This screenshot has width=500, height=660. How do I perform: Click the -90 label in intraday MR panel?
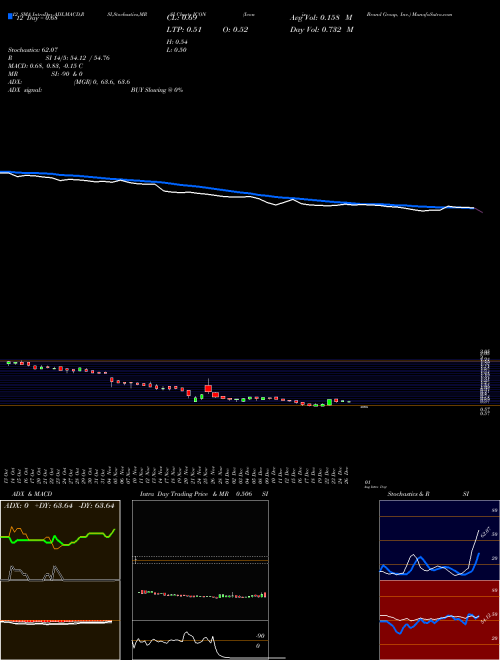[260, 636]
